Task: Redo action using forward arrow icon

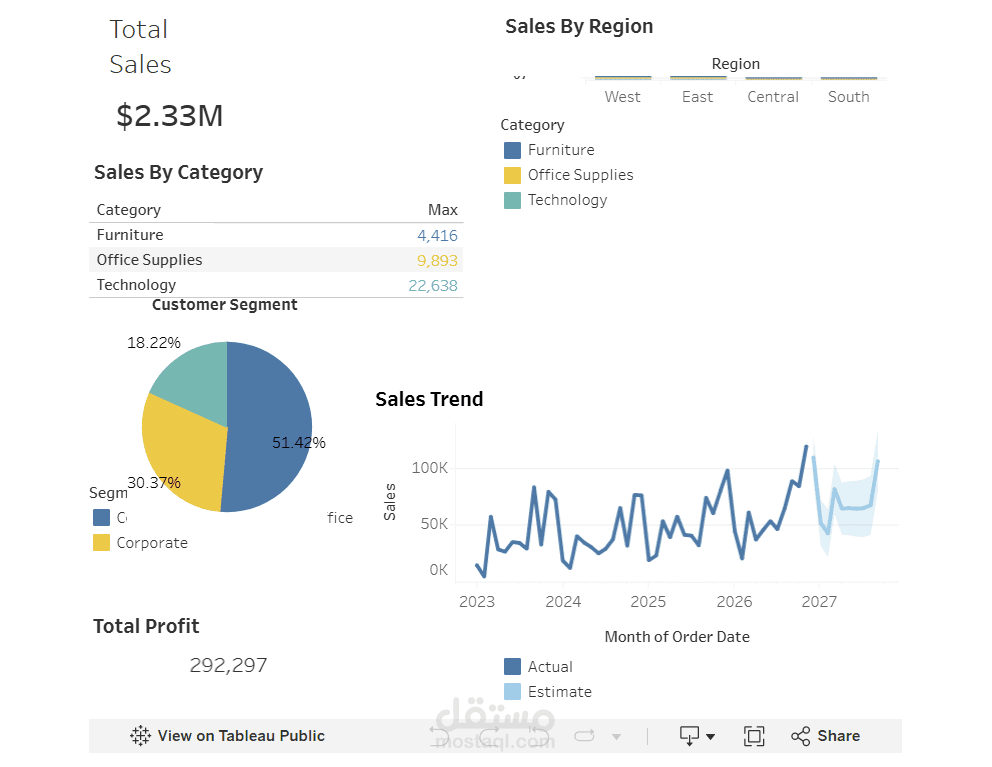Action: 490,735
